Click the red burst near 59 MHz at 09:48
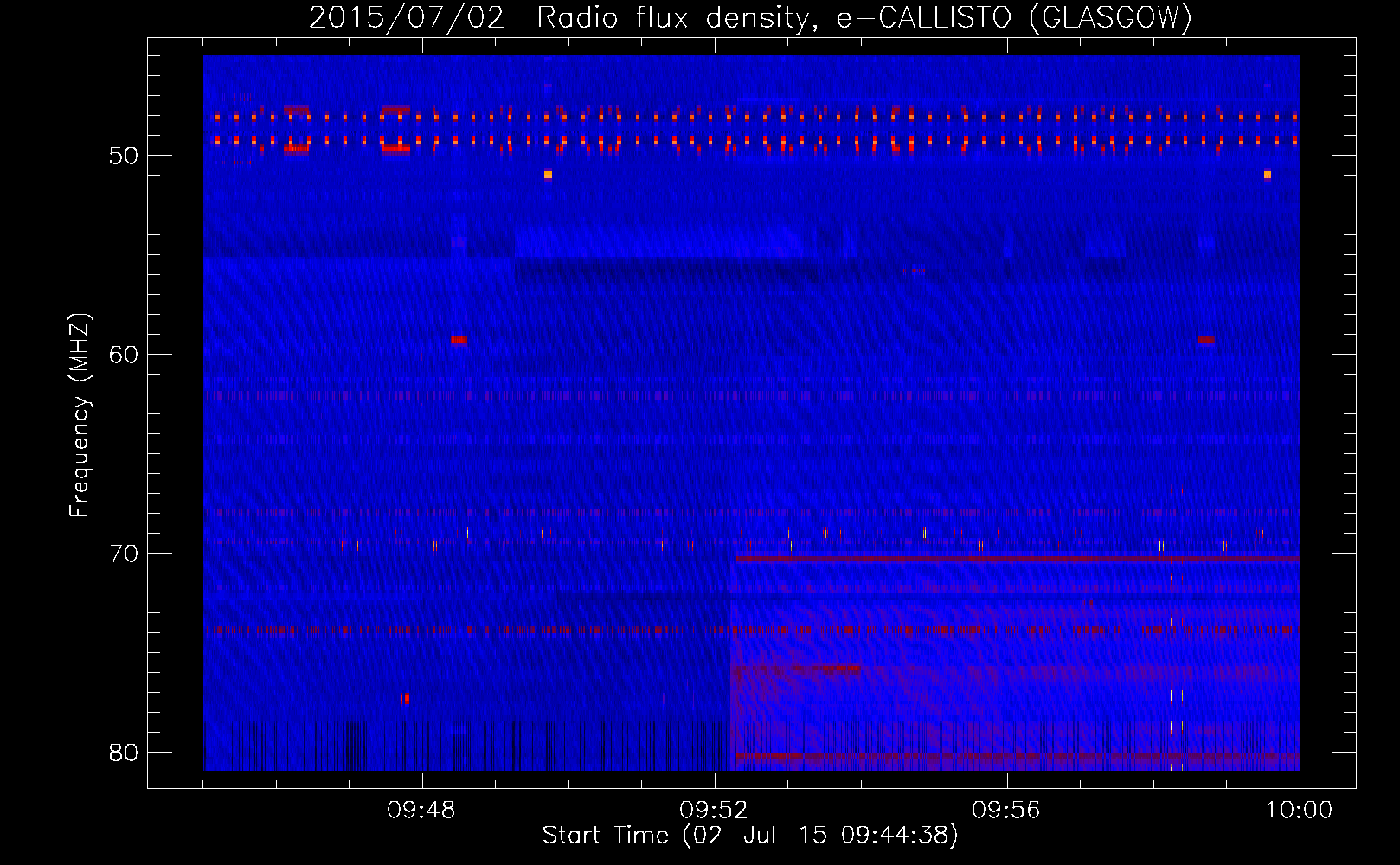 [x=459, y=340]
